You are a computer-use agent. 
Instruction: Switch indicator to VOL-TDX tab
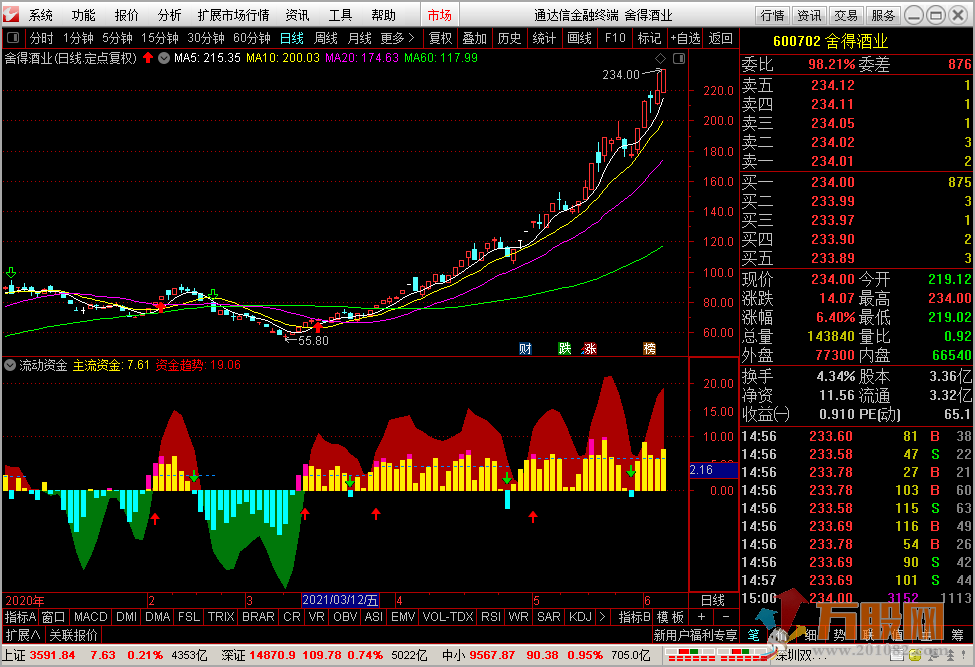448,617
